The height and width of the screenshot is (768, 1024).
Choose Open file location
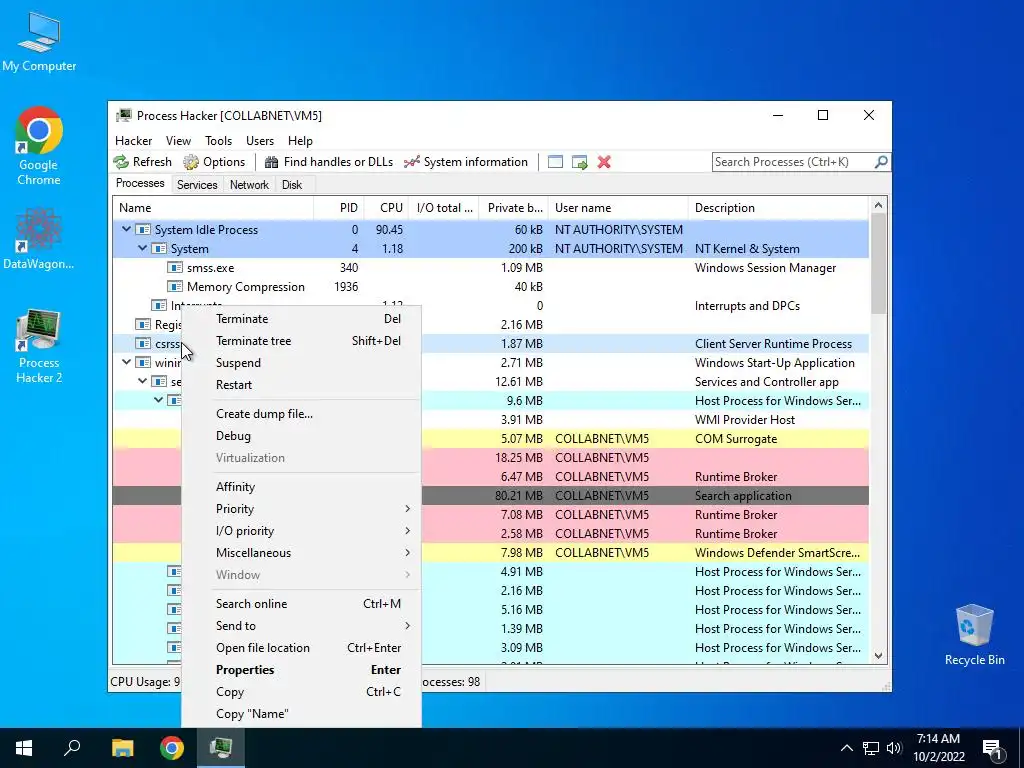pyautogui.click(x=301, y=648)
